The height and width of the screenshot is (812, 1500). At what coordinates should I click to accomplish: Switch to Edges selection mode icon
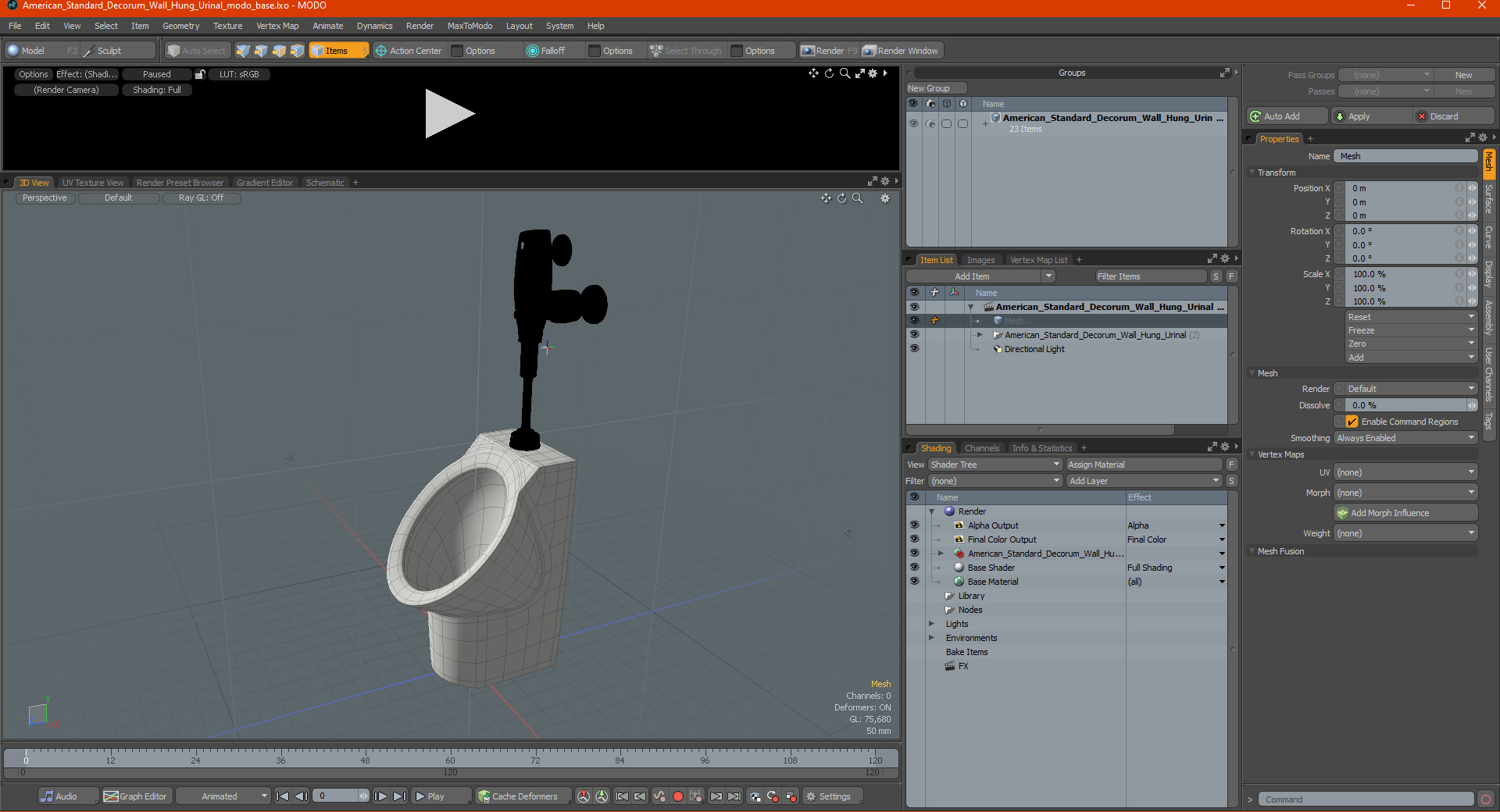coord(261,51)
